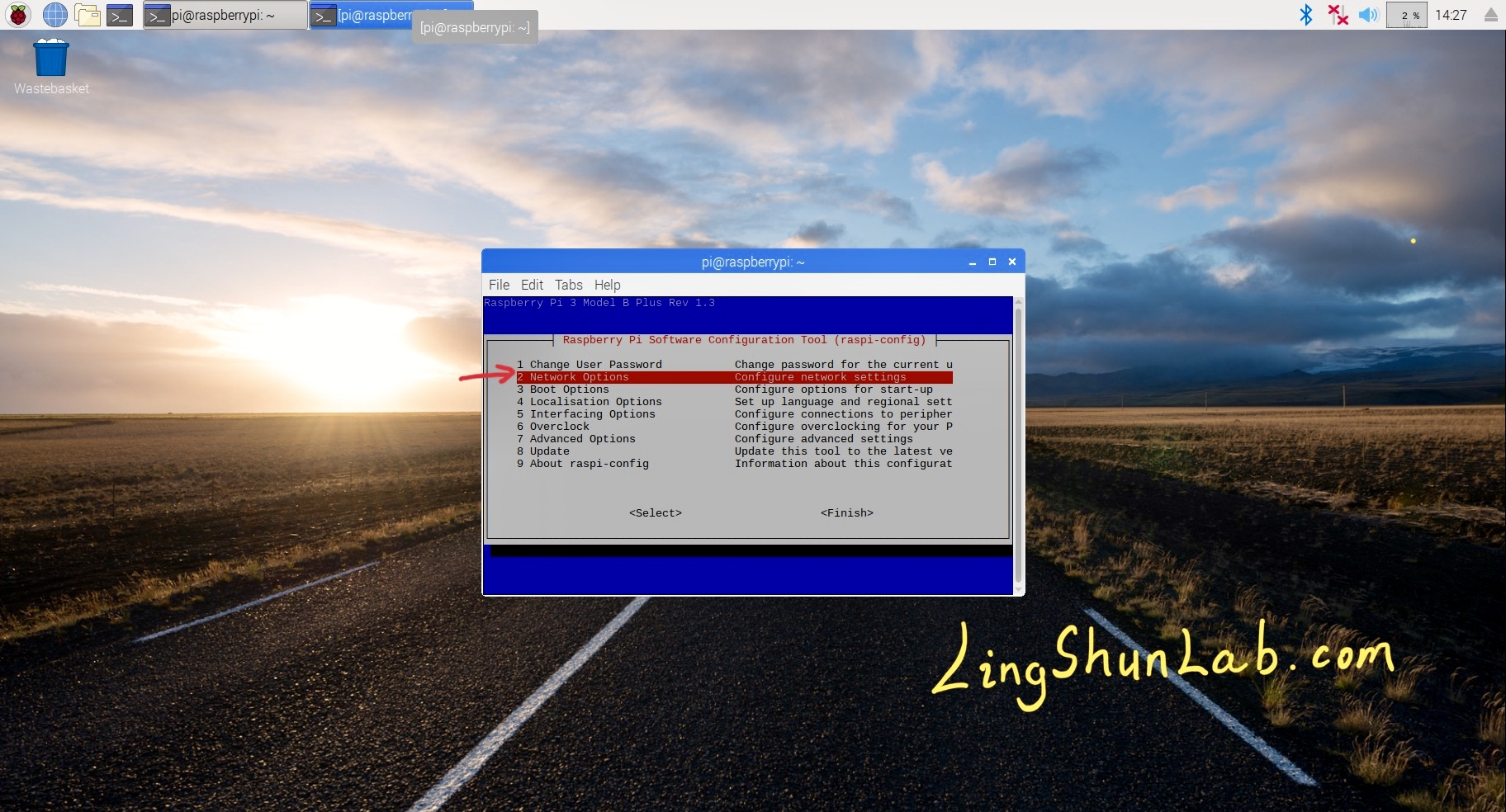The width and height of the screenshot is (1506, 812).
Task: Open the Bluetooth tray icon
Action: (x=1306, y=15)
